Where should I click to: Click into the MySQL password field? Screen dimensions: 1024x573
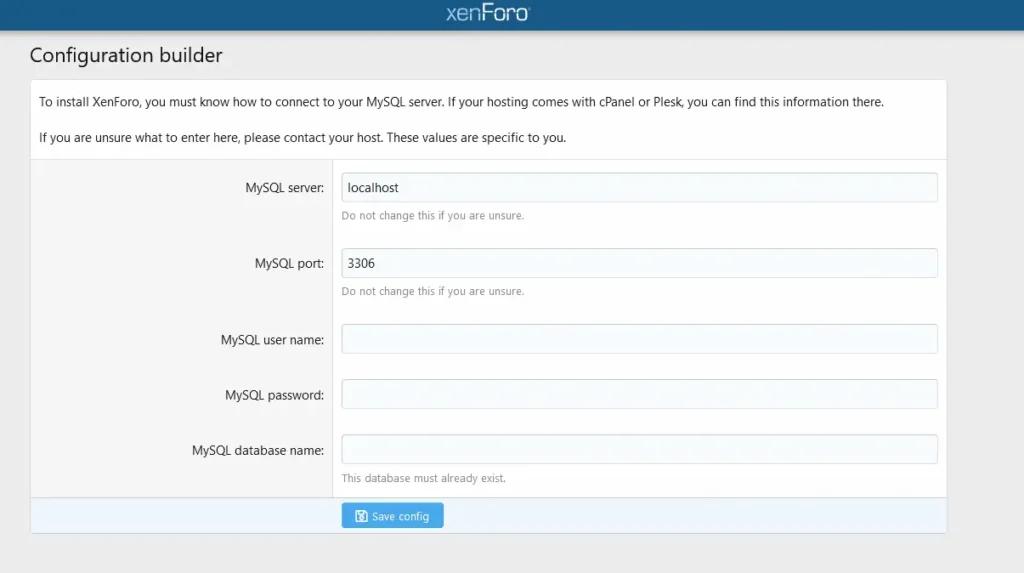click(x=639, y=394)
